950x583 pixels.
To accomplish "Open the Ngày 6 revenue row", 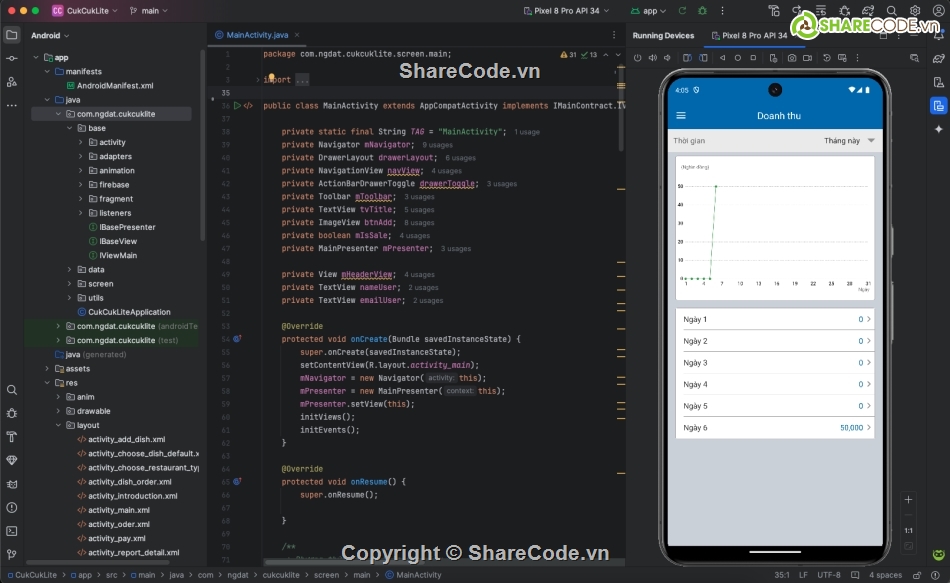I will pos(775,428).
